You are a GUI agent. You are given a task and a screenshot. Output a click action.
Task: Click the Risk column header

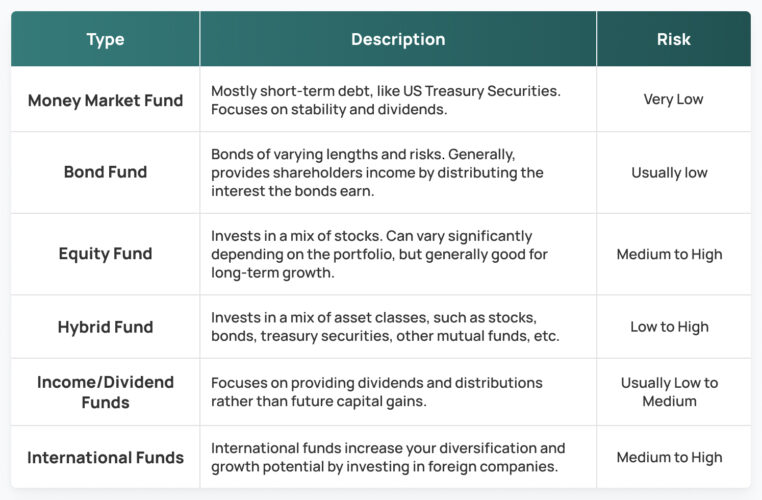point(674,39)
